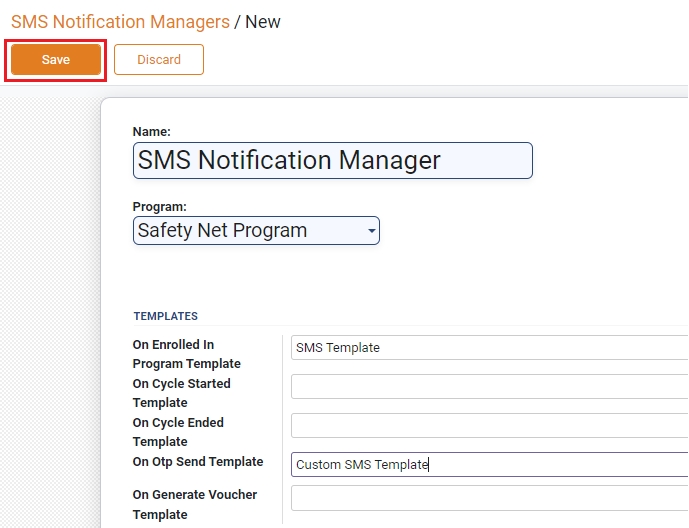Click the TEMPLATES section heading

[166, 316]
